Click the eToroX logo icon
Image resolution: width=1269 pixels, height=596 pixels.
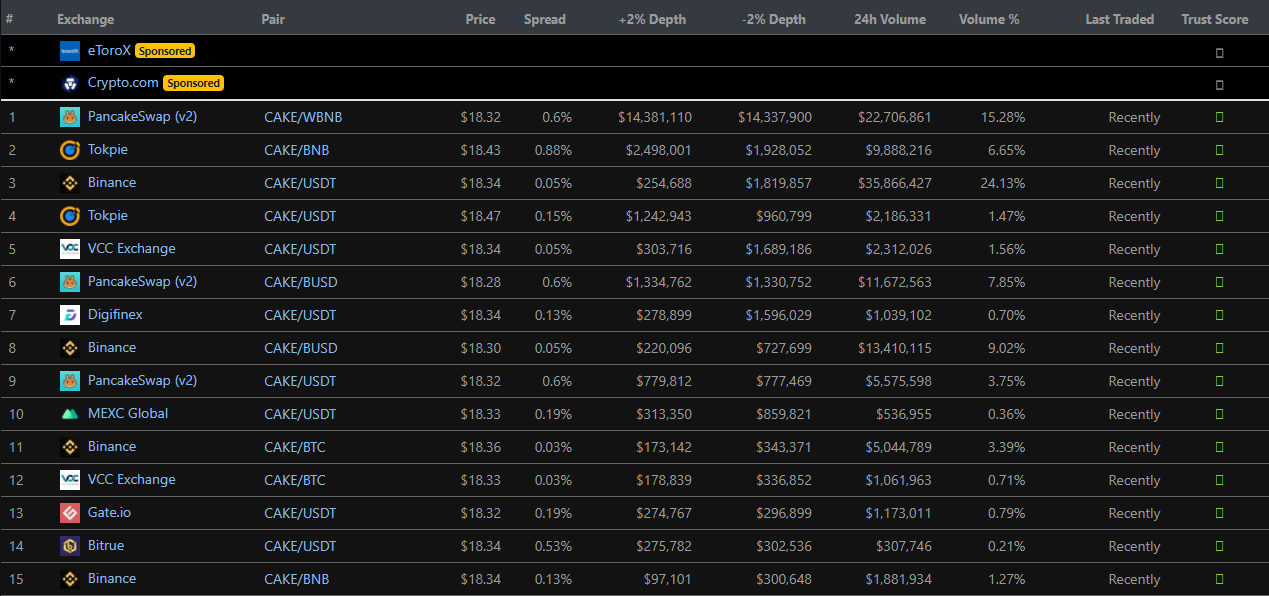pos(70,51)
